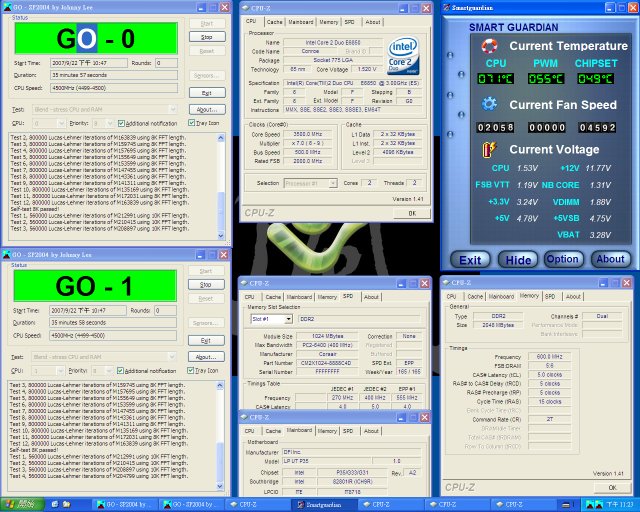Click Part Number CM2X1024-8888C4D value
Screen dimensions: 640x512
[x=328, y=363]
